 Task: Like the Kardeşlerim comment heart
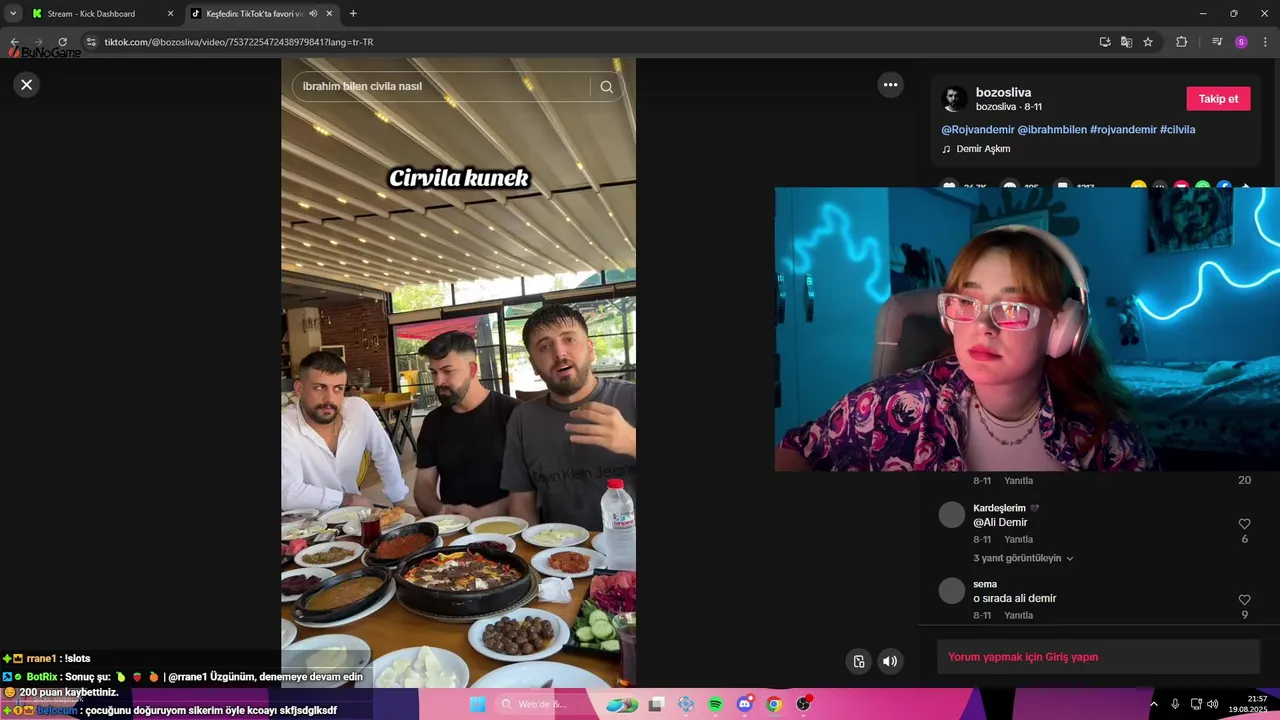(x=1244, y=524)
